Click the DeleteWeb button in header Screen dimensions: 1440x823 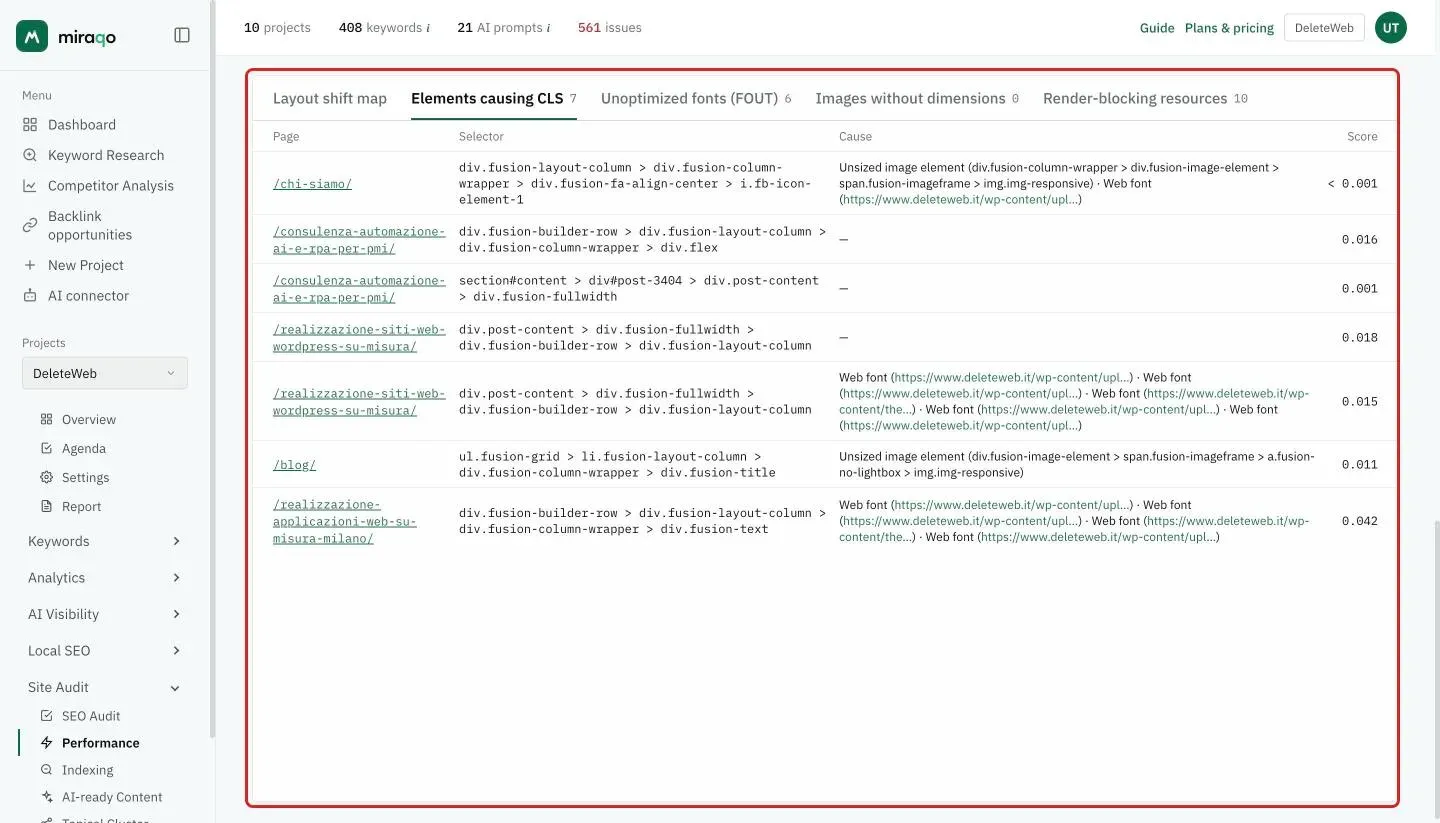pos(1324,28)
